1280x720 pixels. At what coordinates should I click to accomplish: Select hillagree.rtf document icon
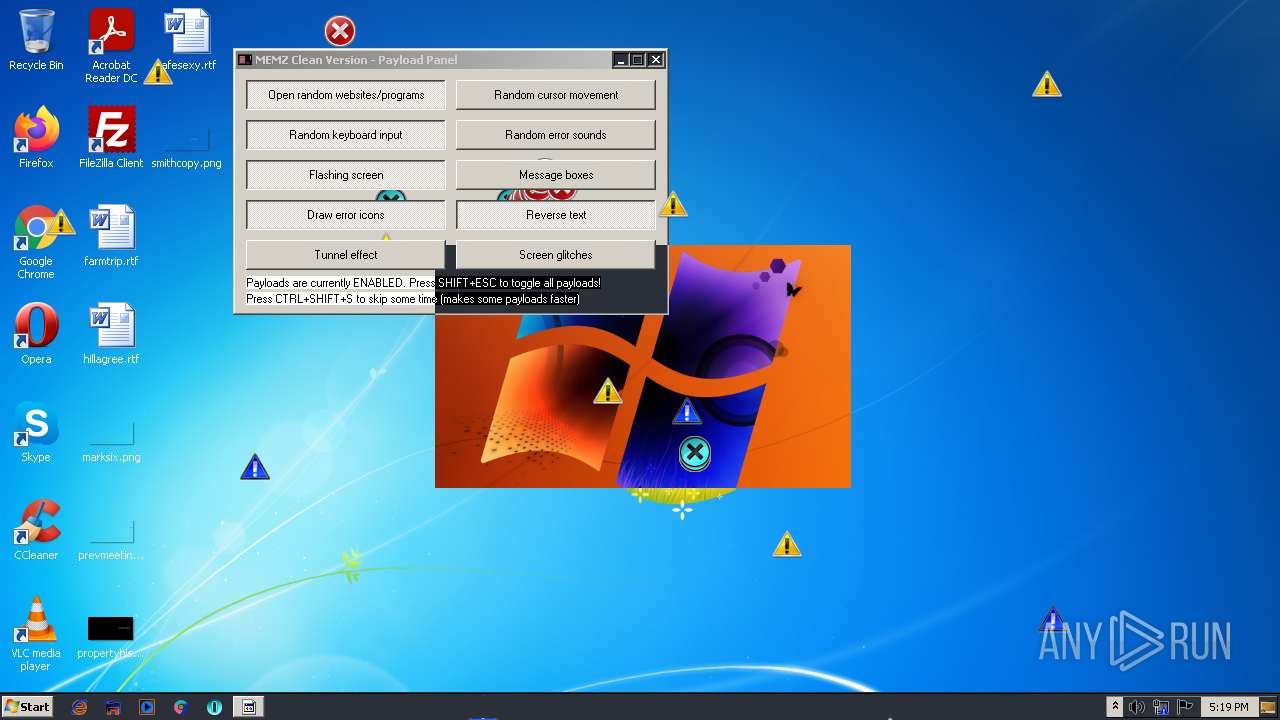pyautogui.click(x=111, y=334)
